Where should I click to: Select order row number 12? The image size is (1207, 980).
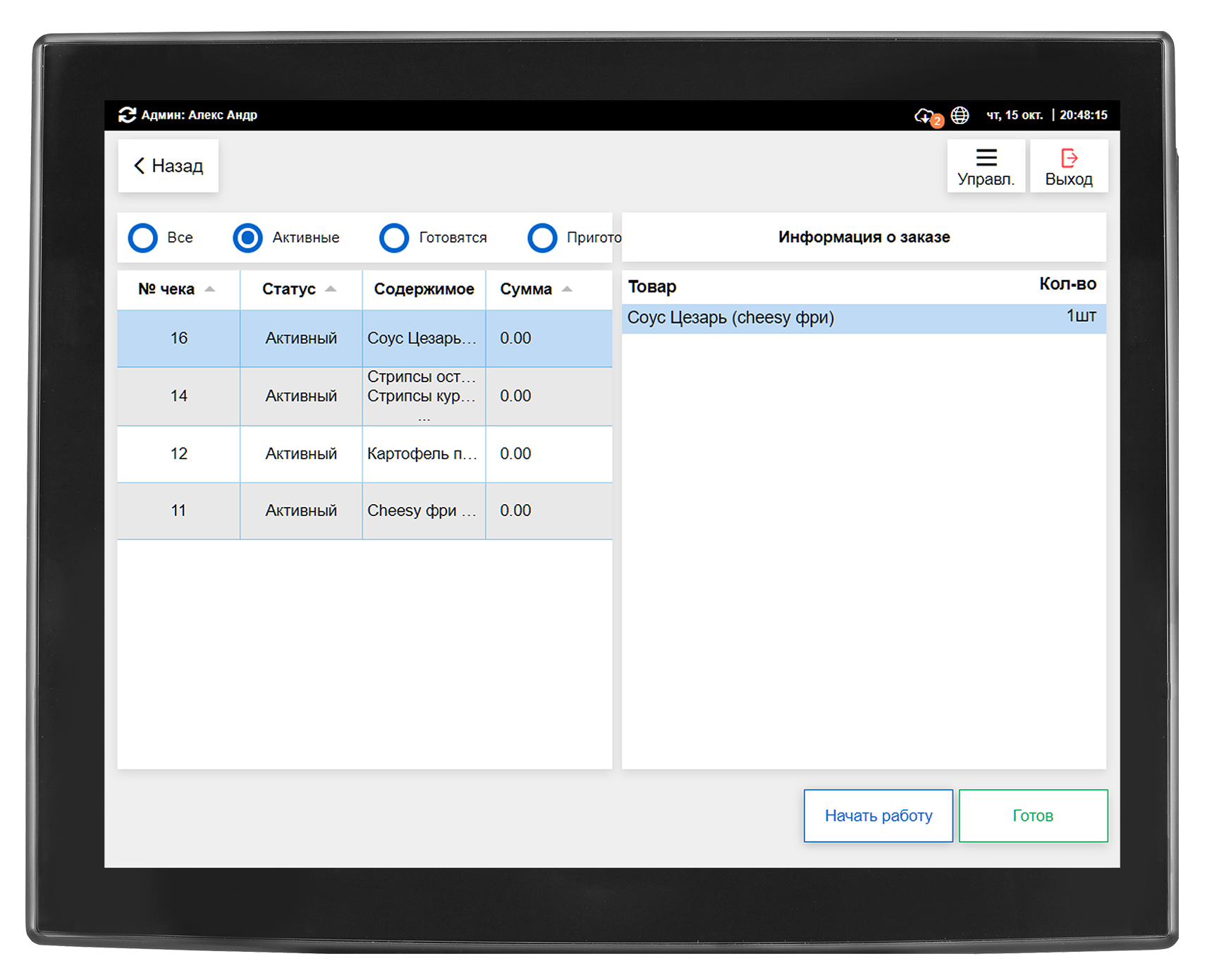(x=364, y=454)
